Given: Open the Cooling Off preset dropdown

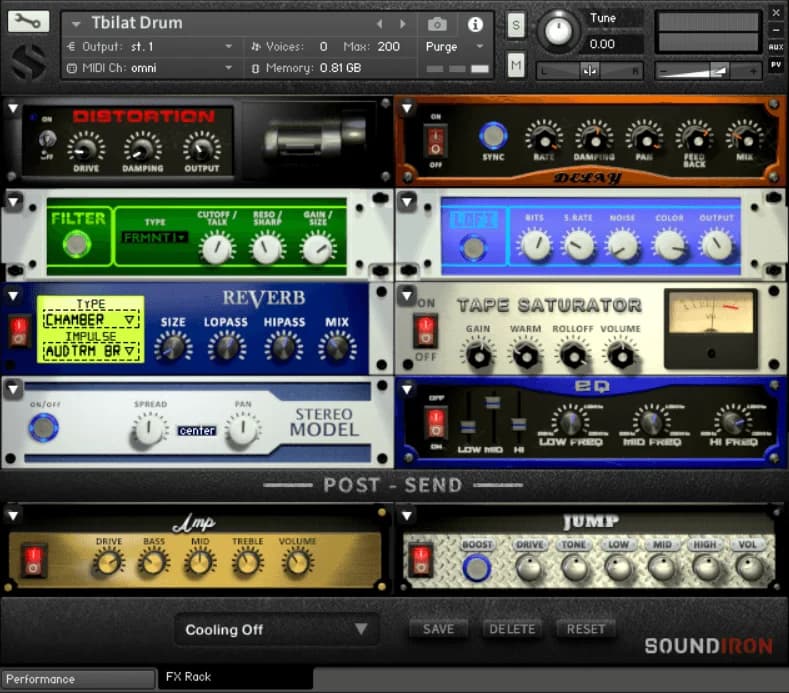Looking at the screenshot, I should coord(277,629).
